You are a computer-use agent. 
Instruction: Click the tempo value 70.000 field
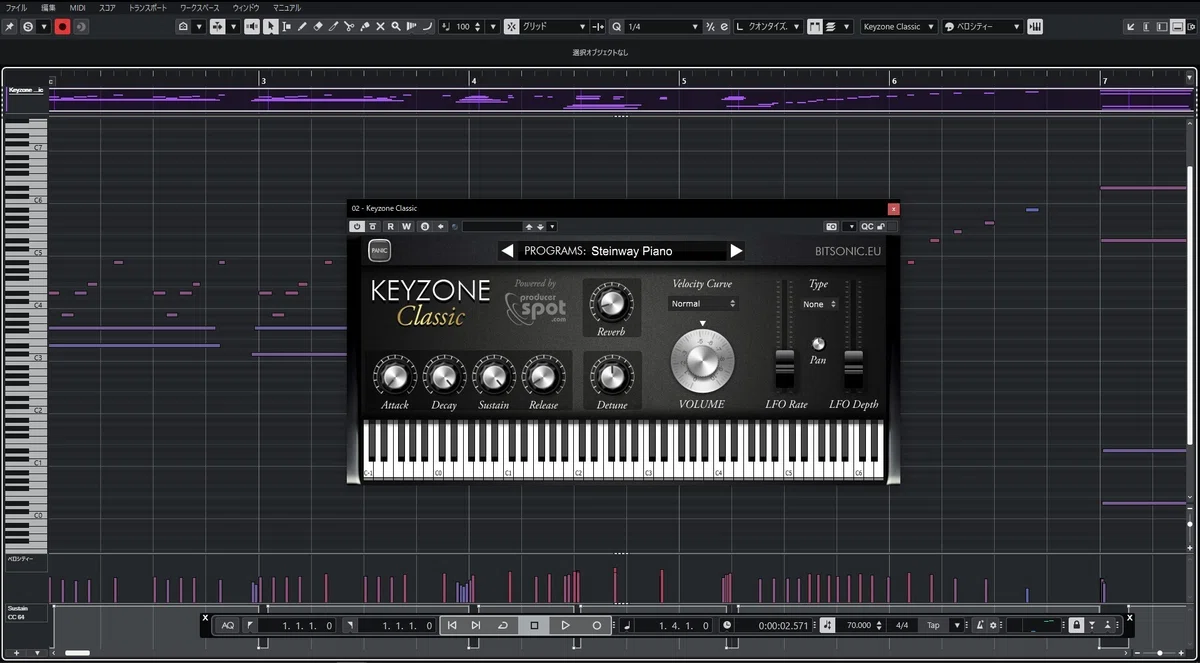click(858, 625)
